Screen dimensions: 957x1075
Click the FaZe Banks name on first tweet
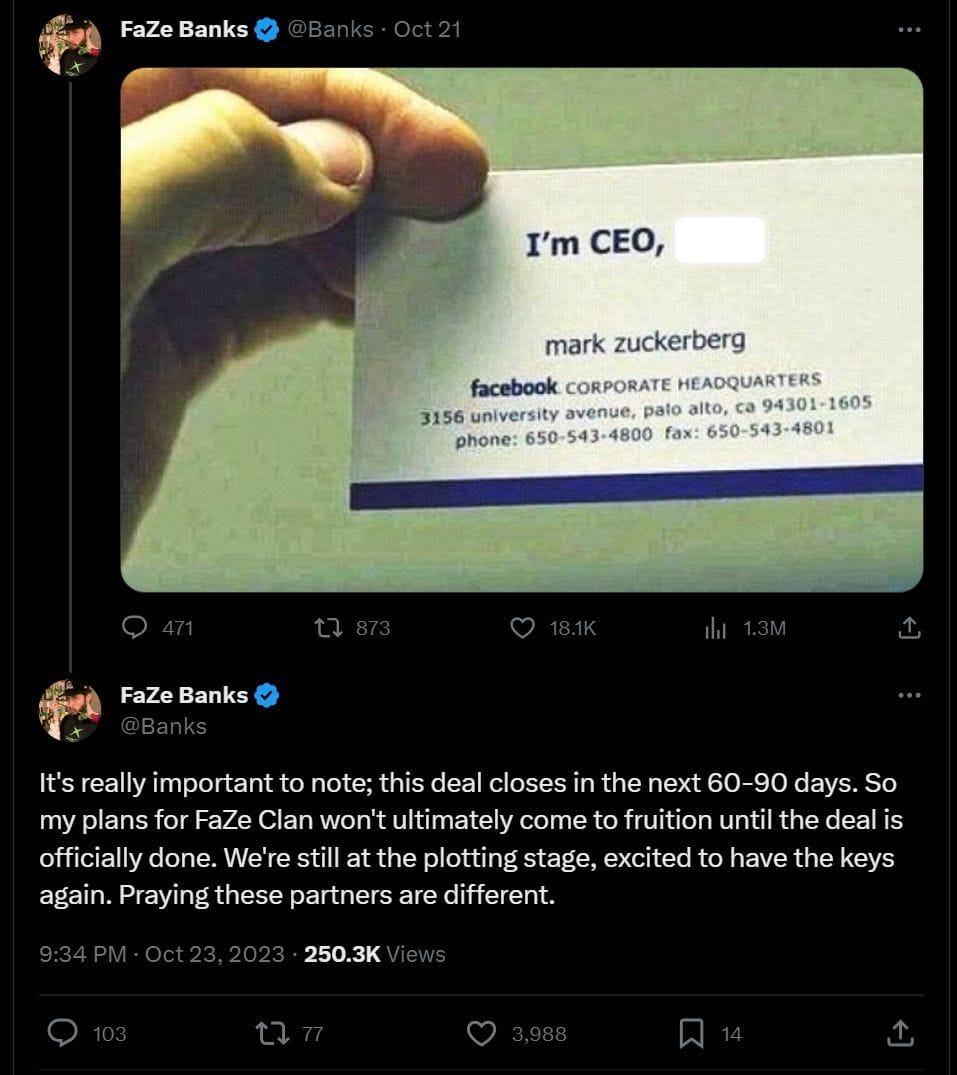click(183, 30)
